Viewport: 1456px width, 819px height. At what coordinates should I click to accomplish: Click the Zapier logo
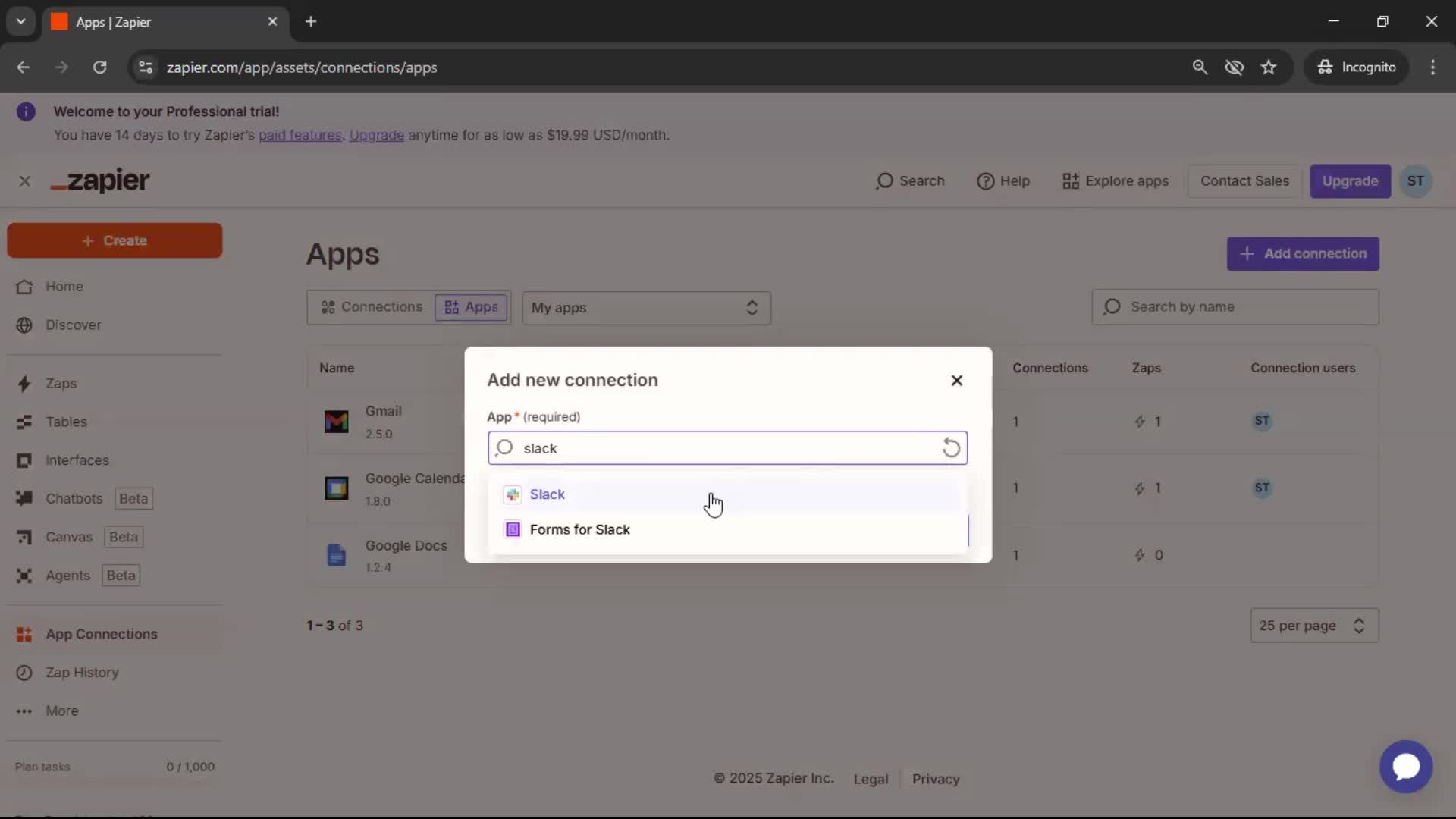[100, 181]
